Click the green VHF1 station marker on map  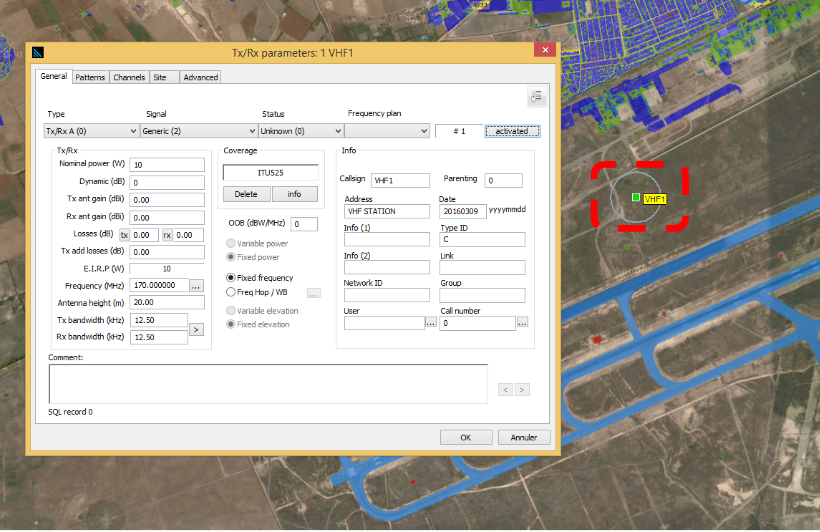pos(635,198)
